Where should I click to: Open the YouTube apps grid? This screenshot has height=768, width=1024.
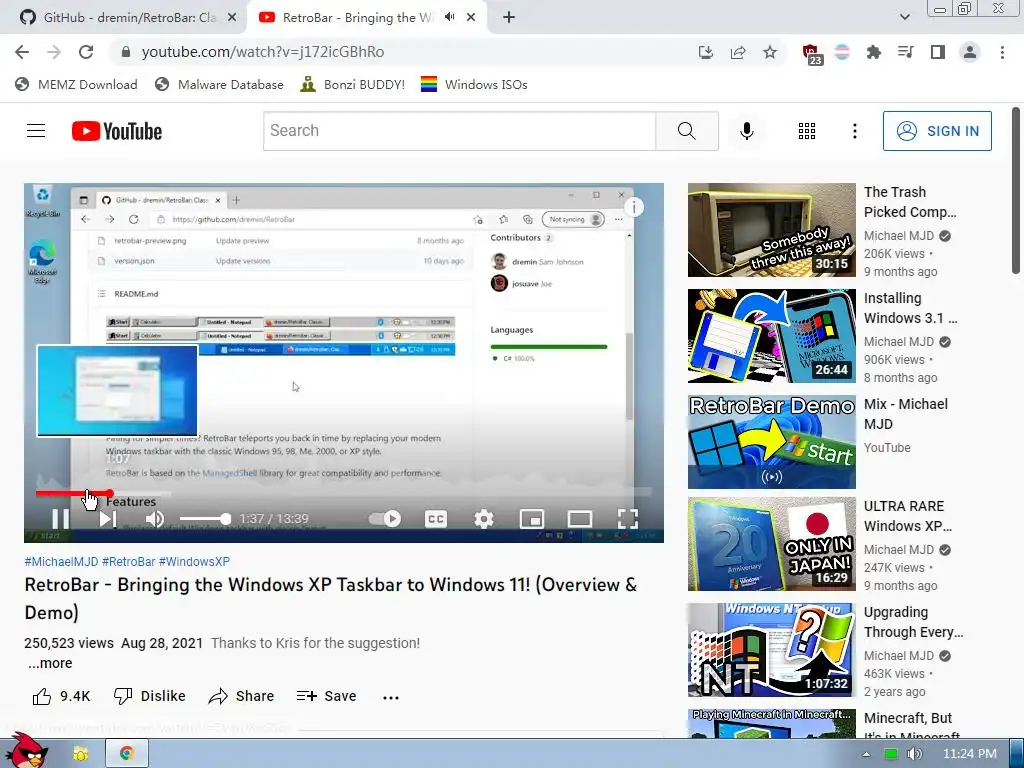coord(807,131)
